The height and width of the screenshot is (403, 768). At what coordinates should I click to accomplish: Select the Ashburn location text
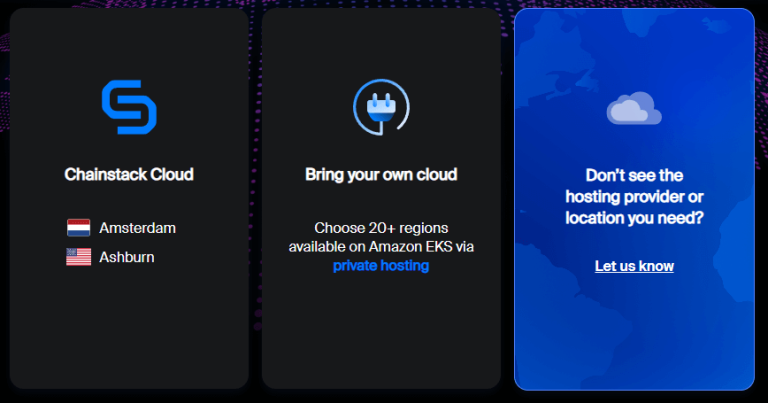click(127, 257)
